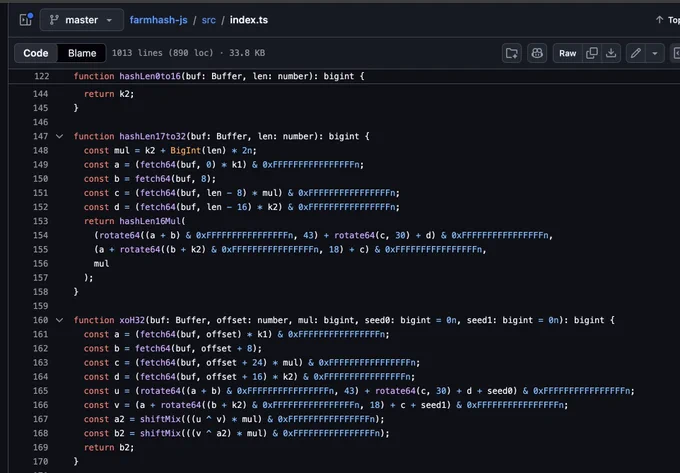Switch to the Code view tab

pos(36,53)
